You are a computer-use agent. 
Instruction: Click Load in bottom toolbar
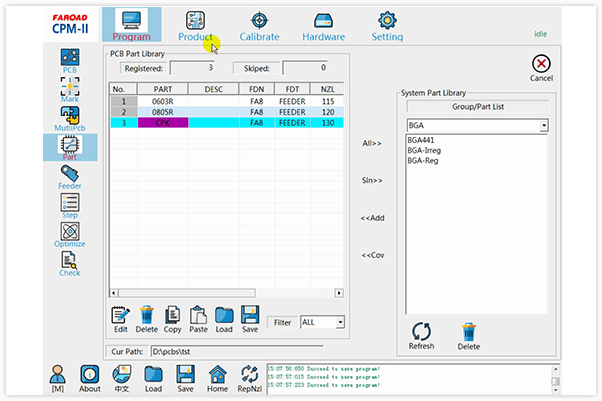pos(153,379)
